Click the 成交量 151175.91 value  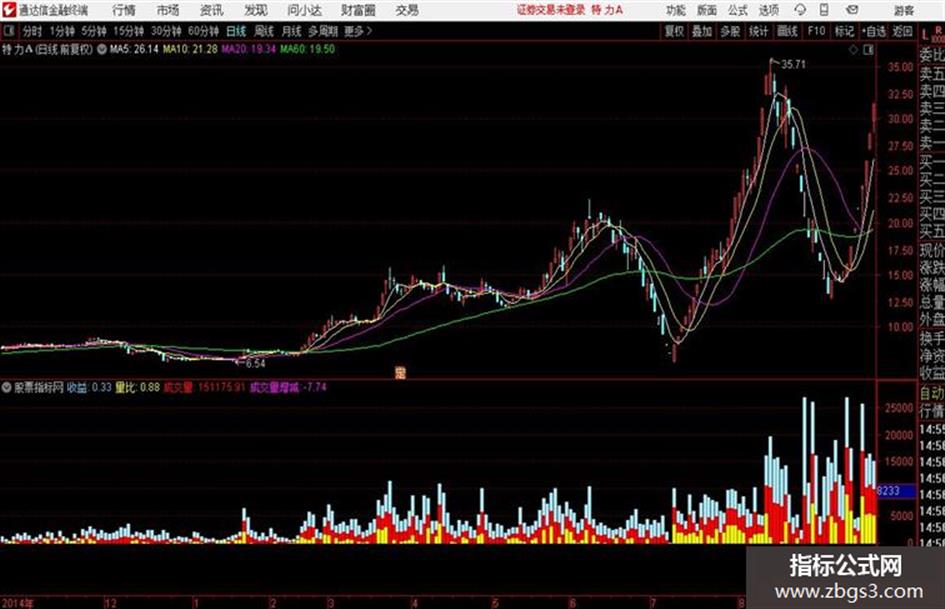pyautogui.click(x=205, y=387)
